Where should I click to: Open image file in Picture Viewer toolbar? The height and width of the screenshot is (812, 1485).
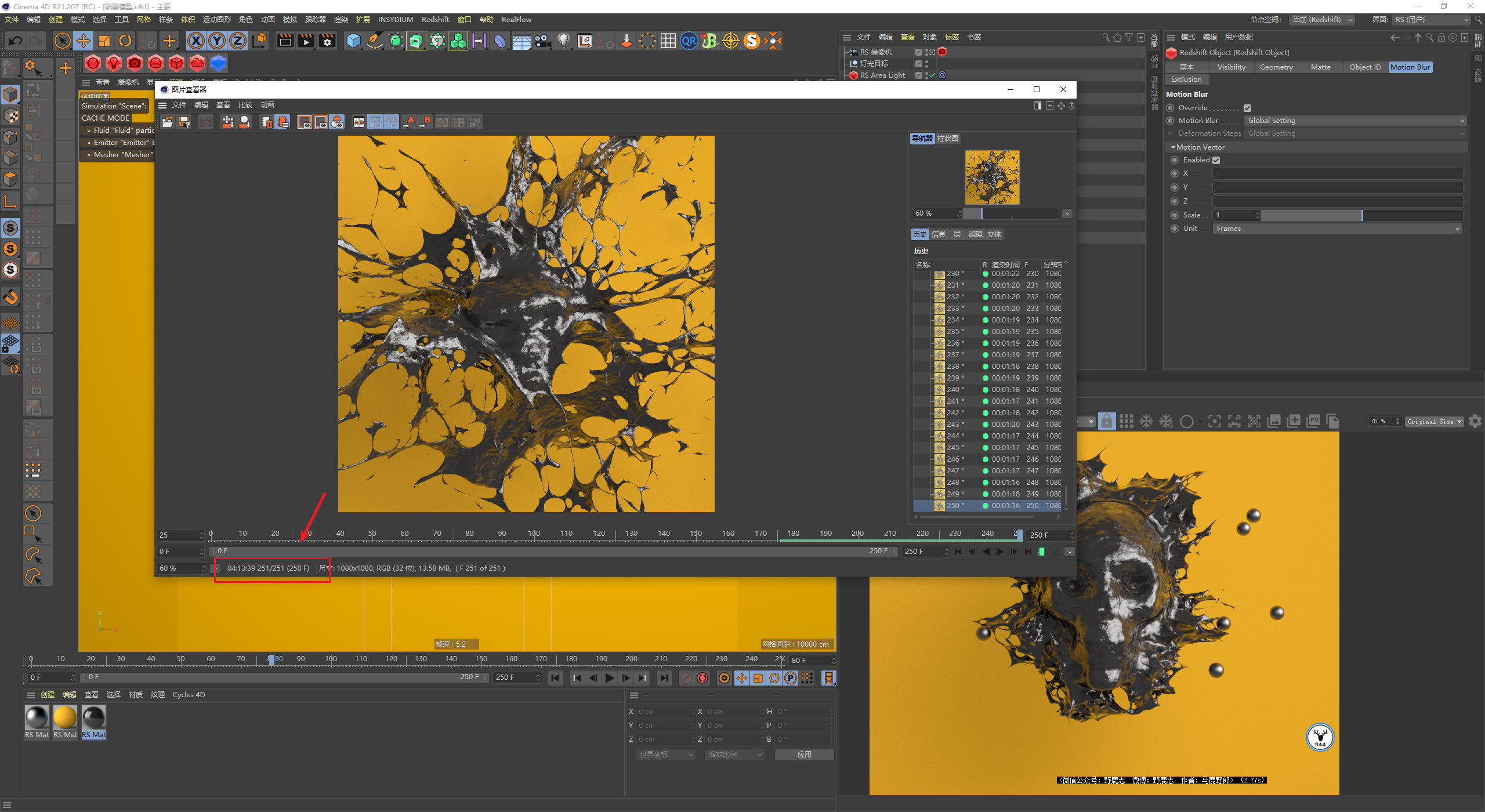pyautogui.click(x=168, y=122)
